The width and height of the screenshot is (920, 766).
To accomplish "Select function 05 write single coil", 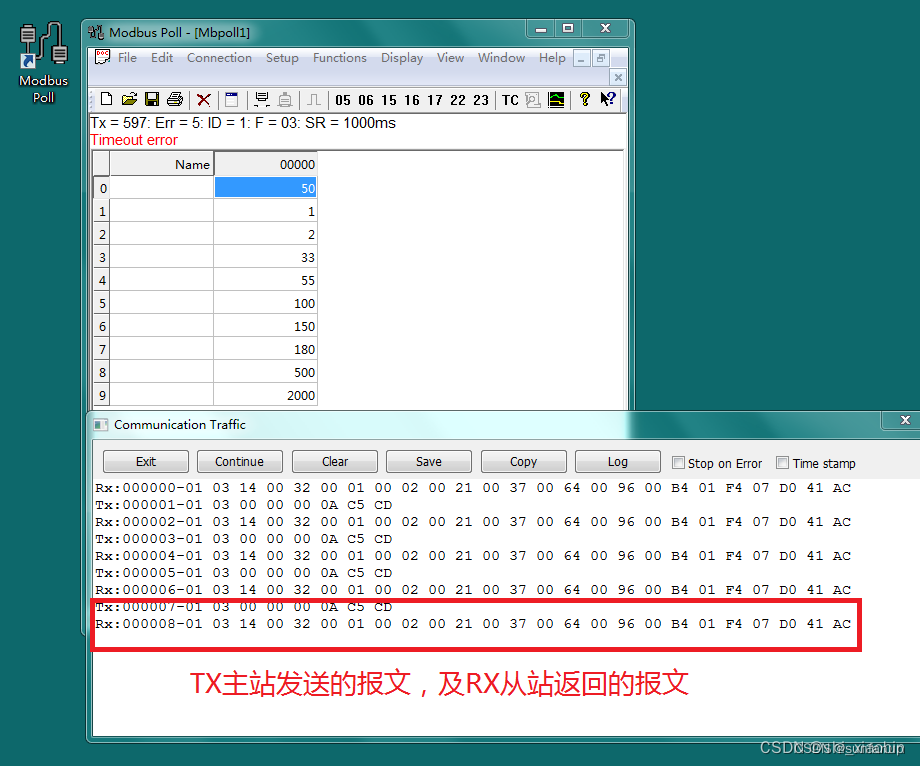I will pos(343,100).
